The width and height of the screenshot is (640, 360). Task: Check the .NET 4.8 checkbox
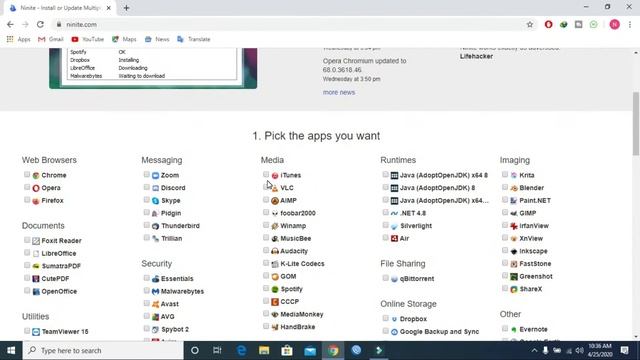385,213
